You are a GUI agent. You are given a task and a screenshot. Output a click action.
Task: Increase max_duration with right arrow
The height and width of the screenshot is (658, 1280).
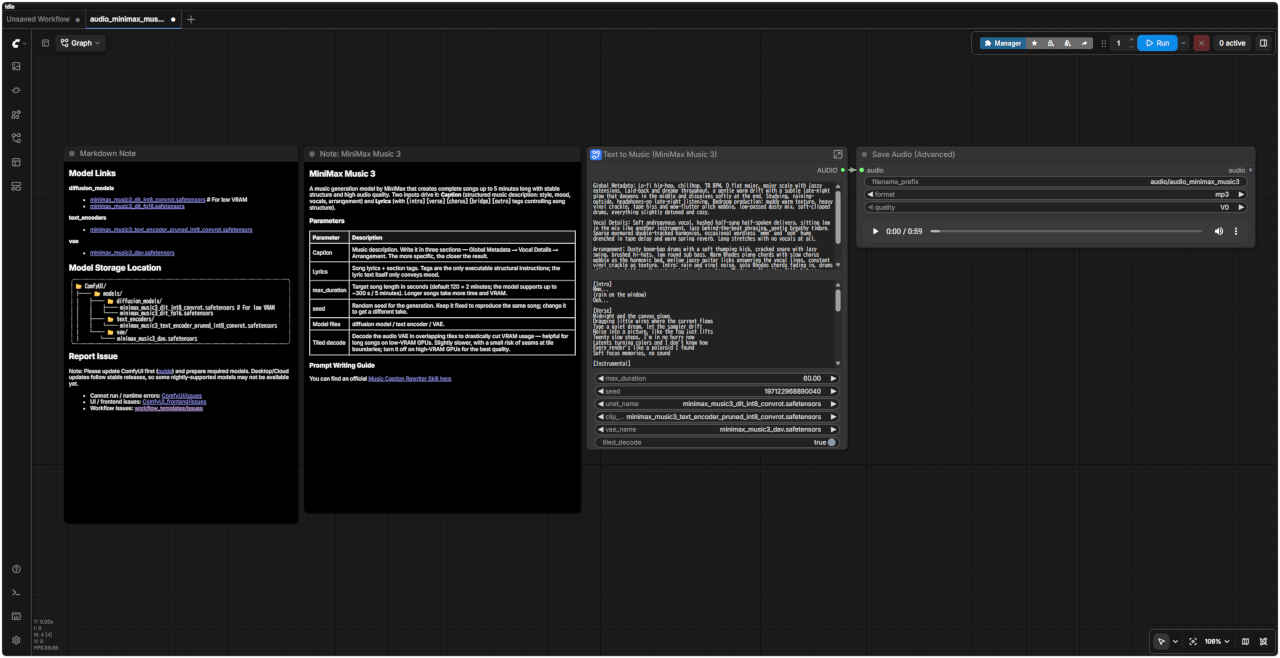[832, 379]
